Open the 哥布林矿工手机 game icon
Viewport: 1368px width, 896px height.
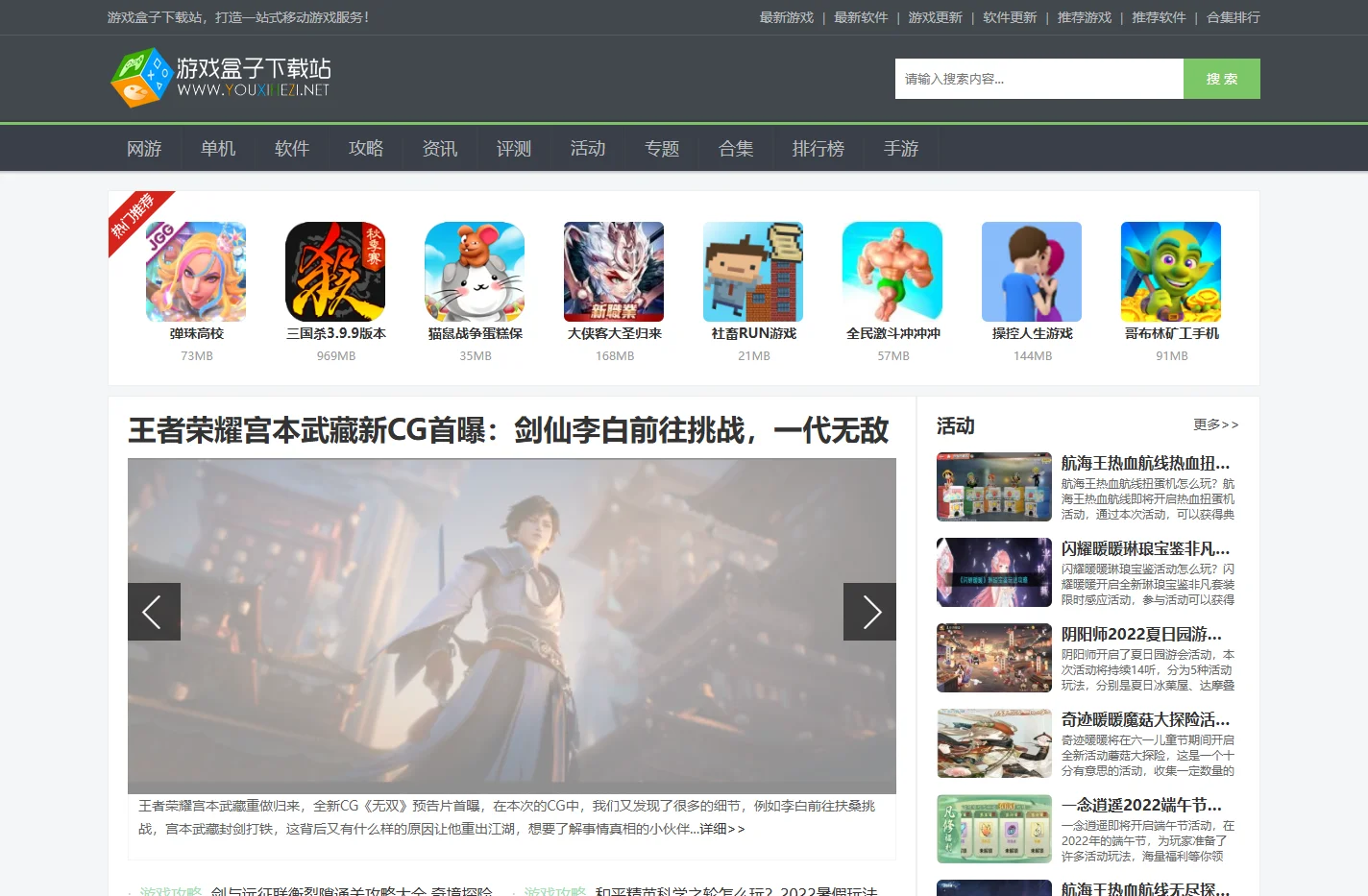(1171, 272)
